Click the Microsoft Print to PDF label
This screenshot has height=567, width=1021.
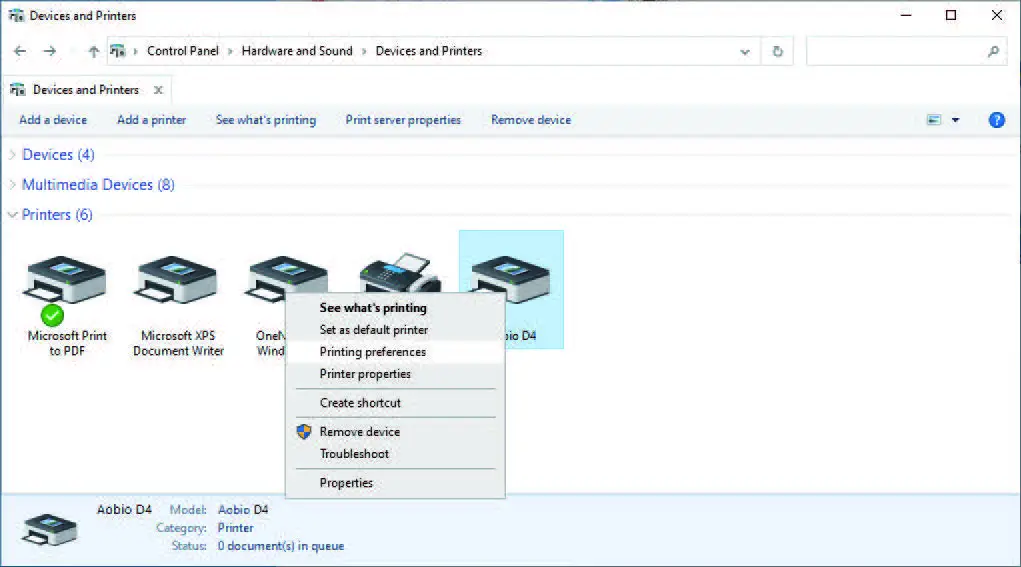point(67,343)
